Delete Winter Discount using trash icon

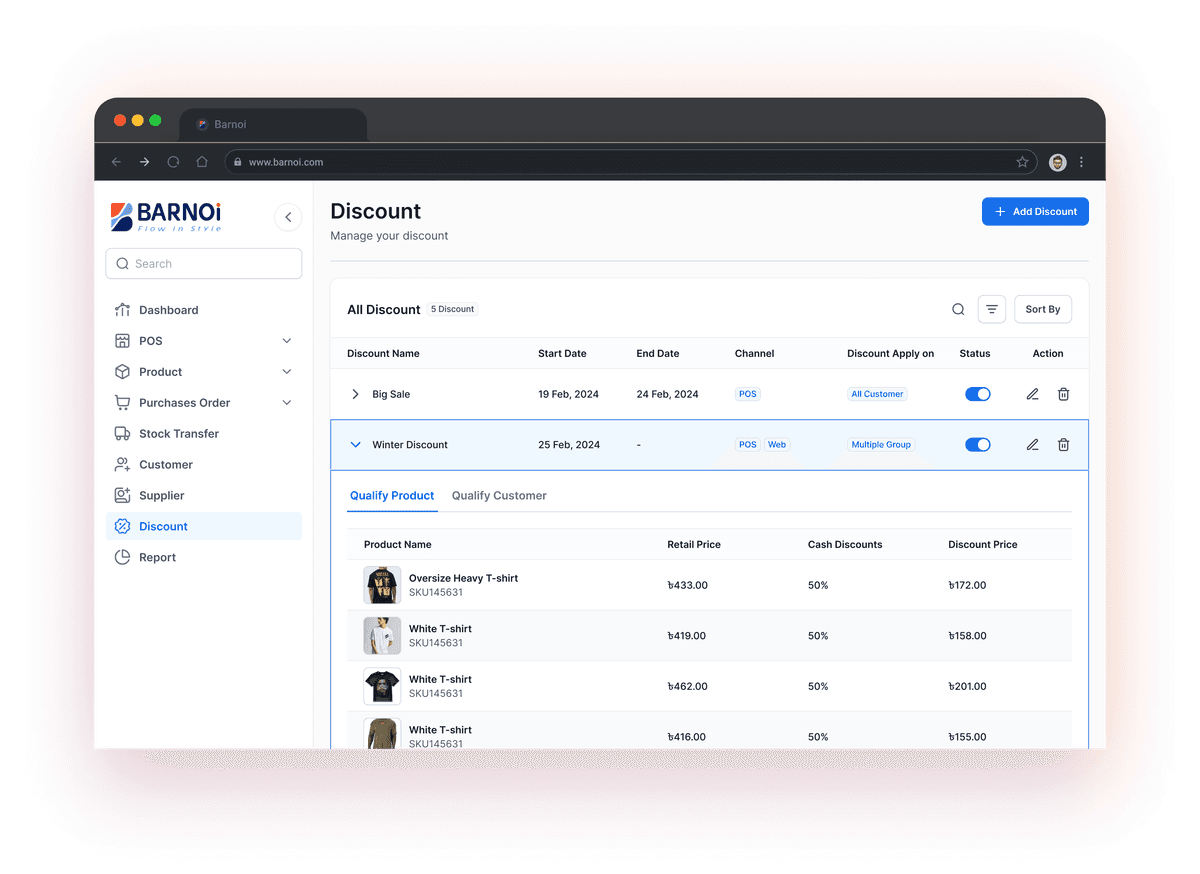[x=1063, y=445]
